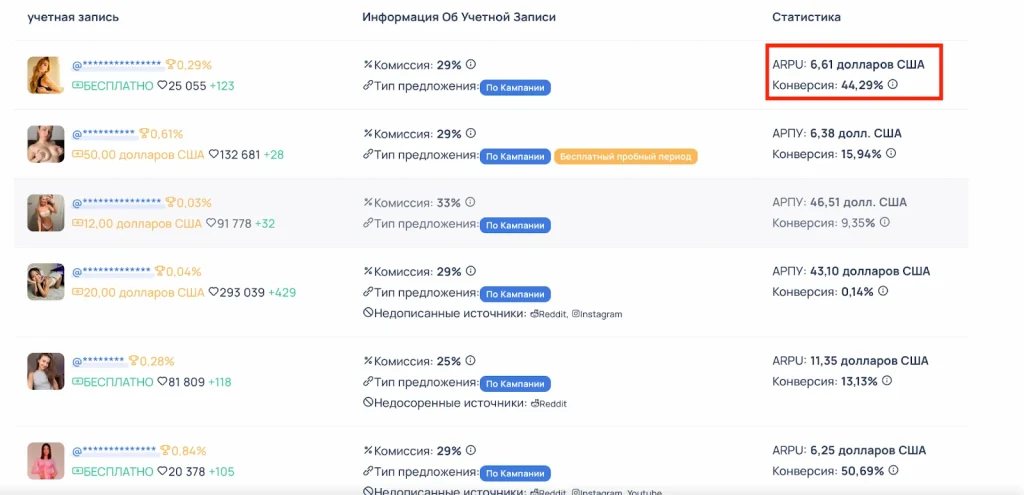Open the masked username link with 0,84% rating
Image resolution: width=1024 pixels, height=495 pixels.
tap(115, 451)
